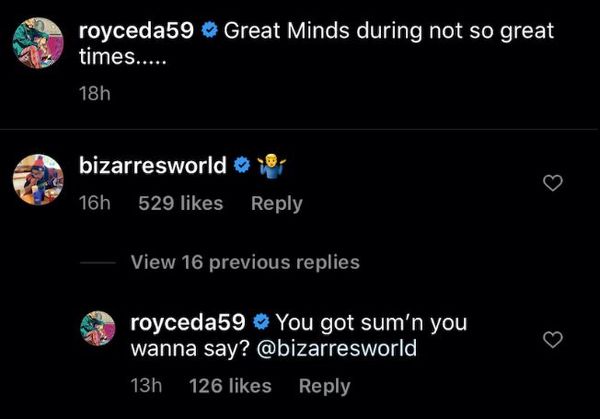Open royceda59 profile picture in caption
Image resolution: width=600 pixels, height=419 pixels.
tap(38, 43)
